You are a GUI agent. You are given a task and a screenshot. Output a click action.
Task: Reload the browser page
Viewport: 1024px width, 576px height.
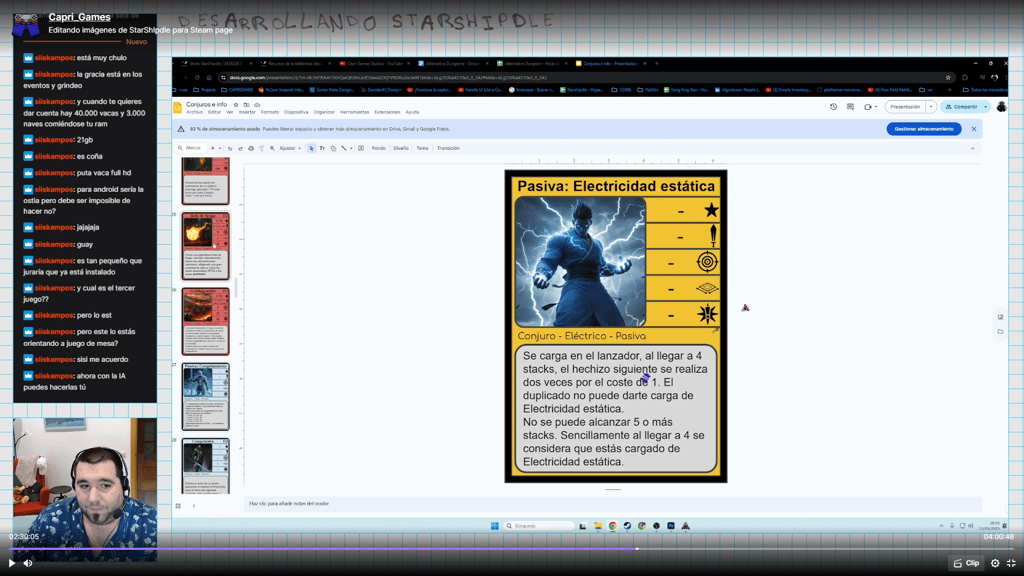tap(197, 77)
